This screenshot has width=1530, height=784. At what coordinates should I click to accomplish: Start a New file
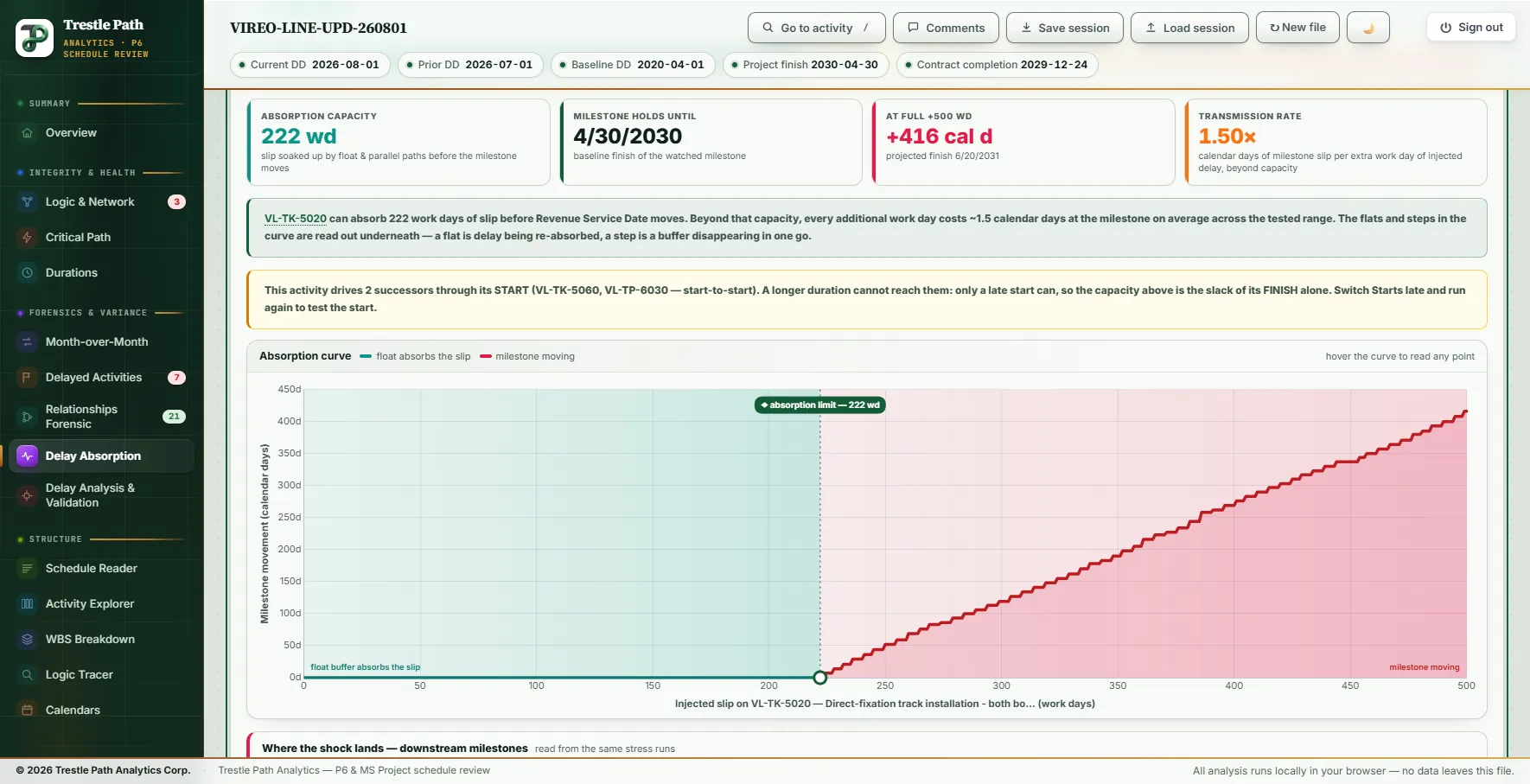(1297, 28)
